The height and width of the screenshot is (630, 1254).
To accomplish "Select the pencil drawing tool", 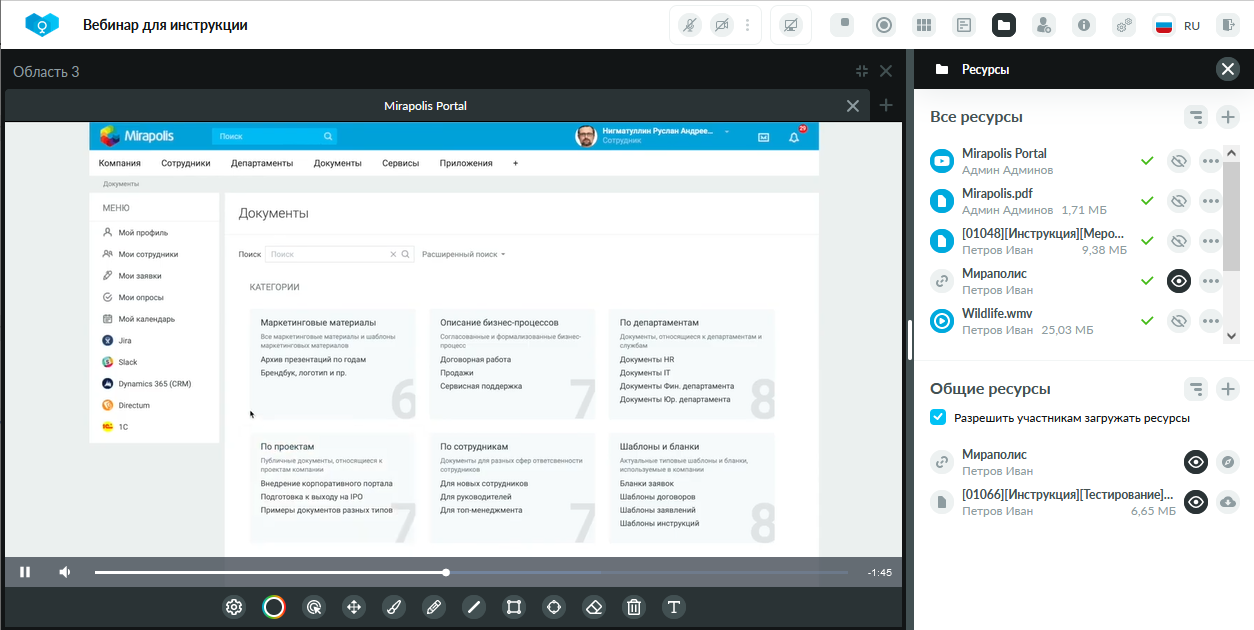I will tap(434, 607).
